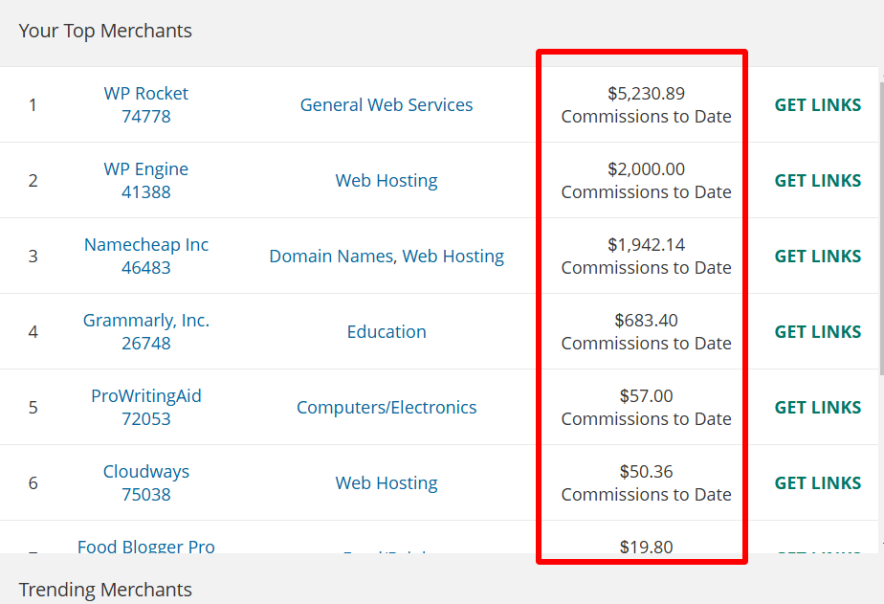Click GET LINKS for WP Engine
884x604 pixels.
pos(817,180)
